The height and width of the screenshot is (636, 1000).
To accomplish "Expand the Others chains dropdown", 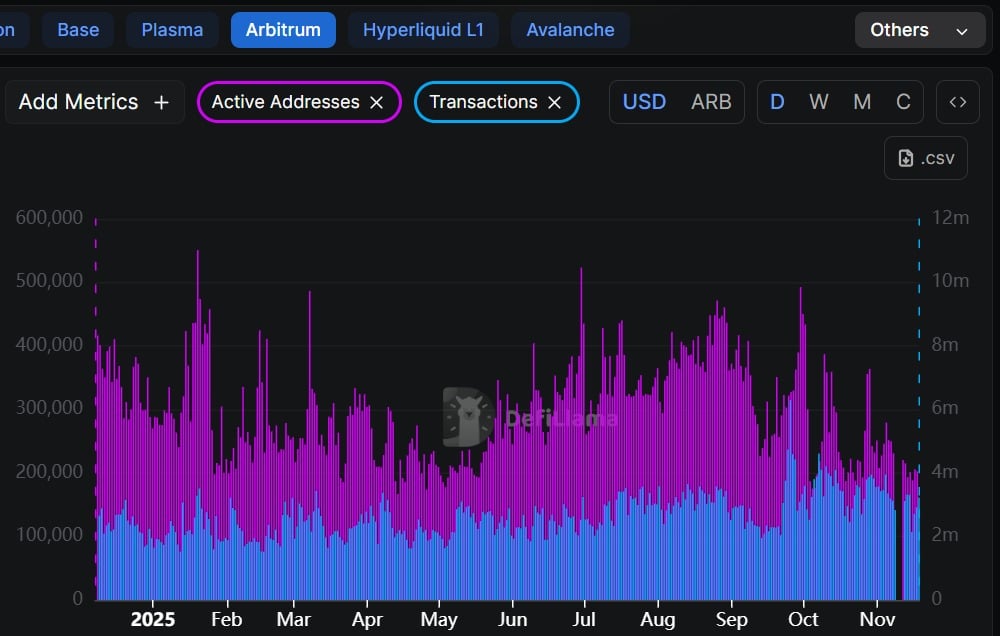I will point(920,30).
